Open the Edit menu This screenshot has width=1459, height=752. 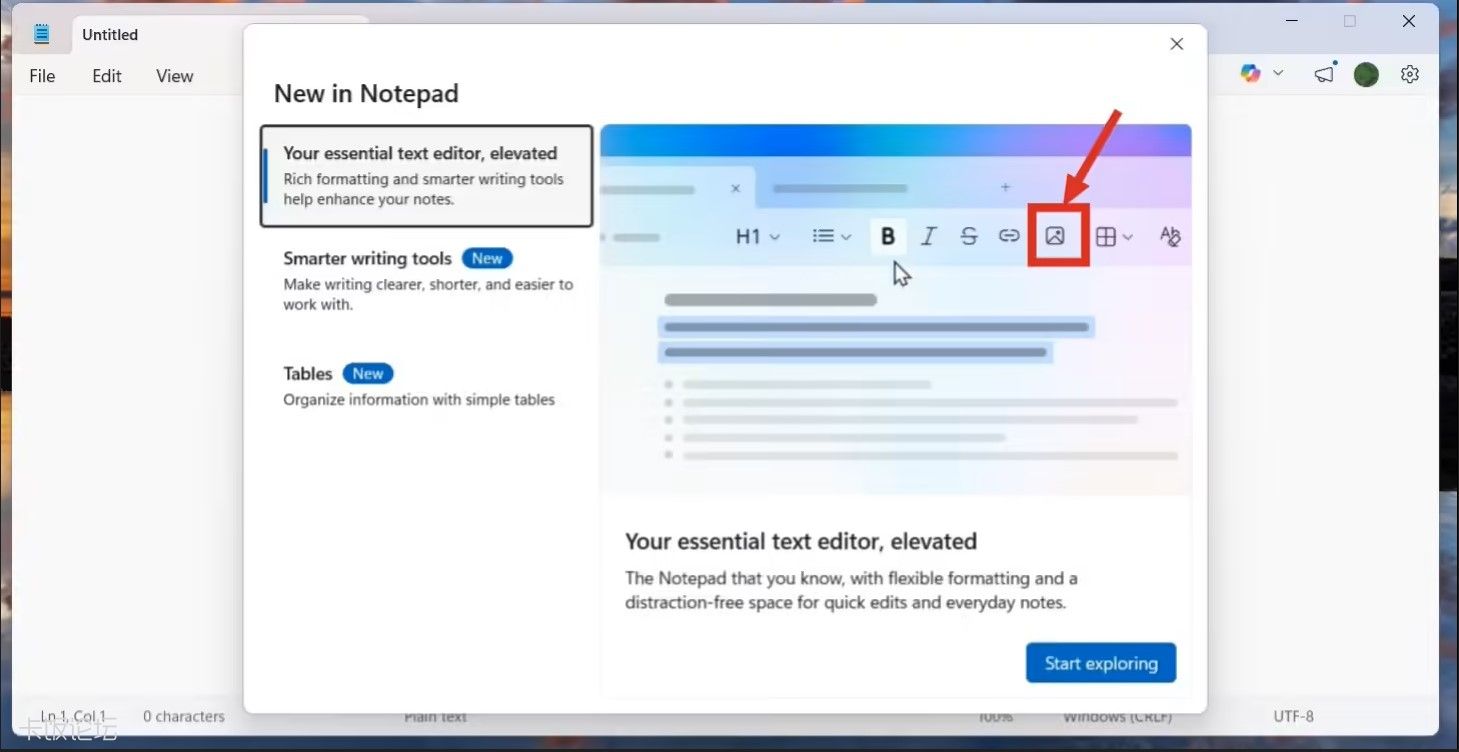(107, 76)
